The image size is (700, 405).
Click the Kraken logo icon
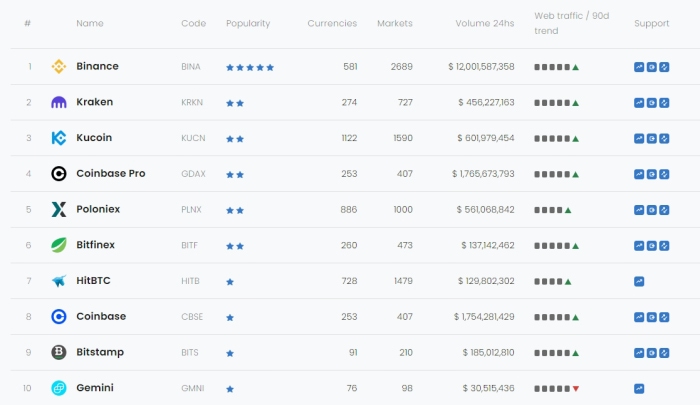point(59,102)
